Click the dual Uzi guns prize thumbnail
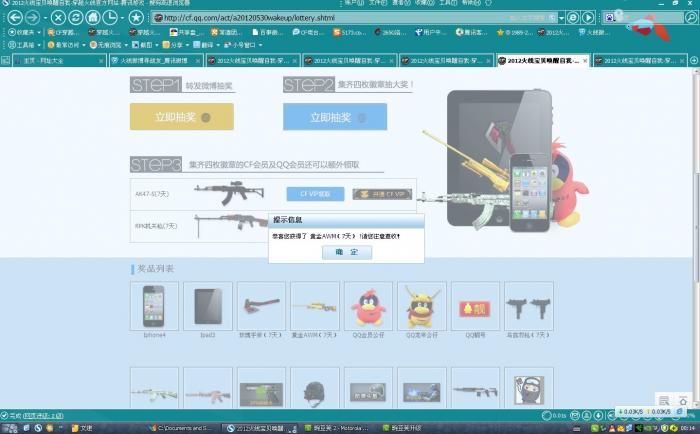This screenshot has width=700, height=434. tap(529, 306)
